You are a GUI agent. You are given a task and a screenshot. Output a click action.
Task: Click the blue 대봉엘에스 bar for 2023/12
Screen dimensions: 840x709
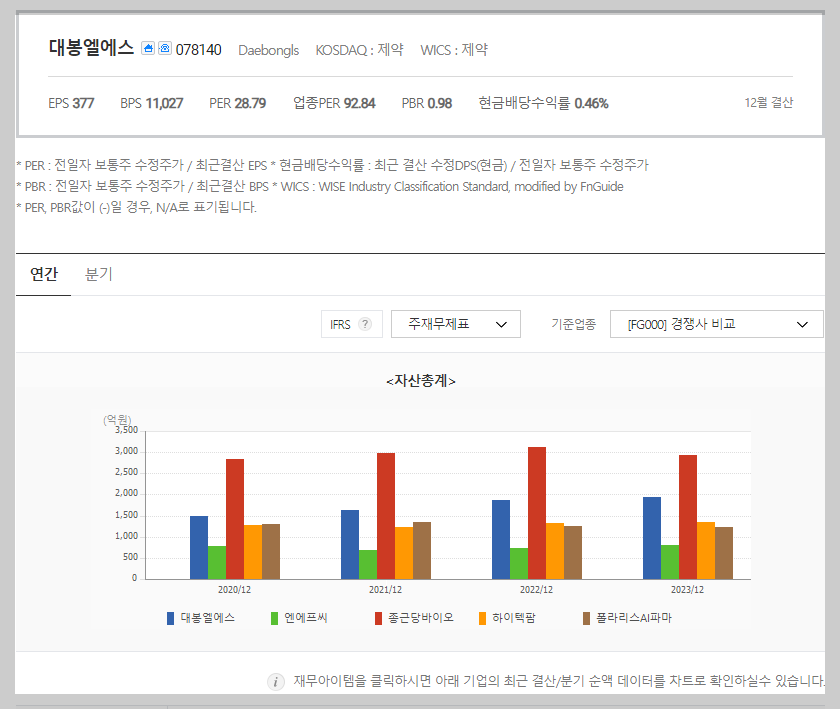(x=652, y=538)
